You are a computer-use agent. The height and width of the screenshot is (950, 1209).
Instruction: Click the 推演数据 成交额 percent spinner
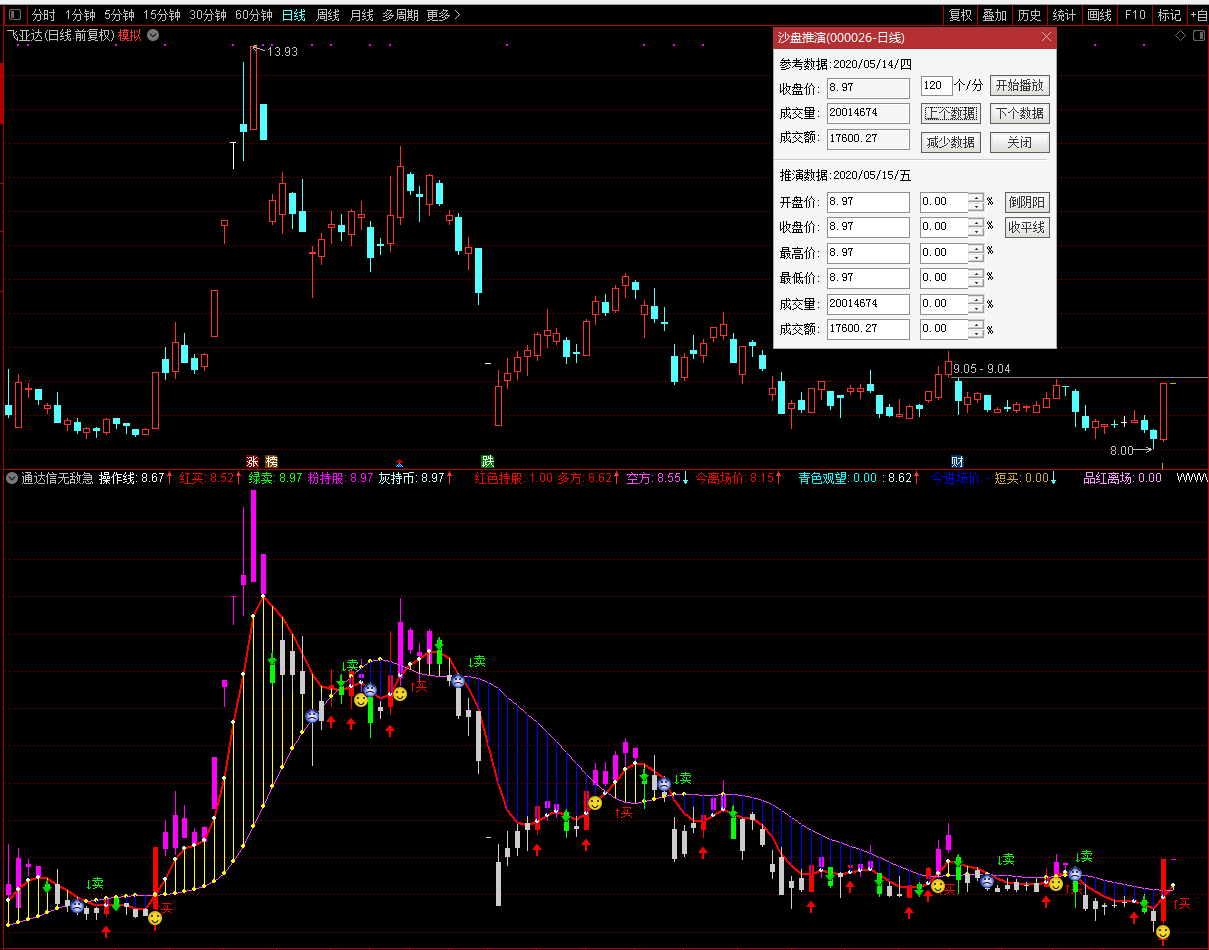pos(976,329)
